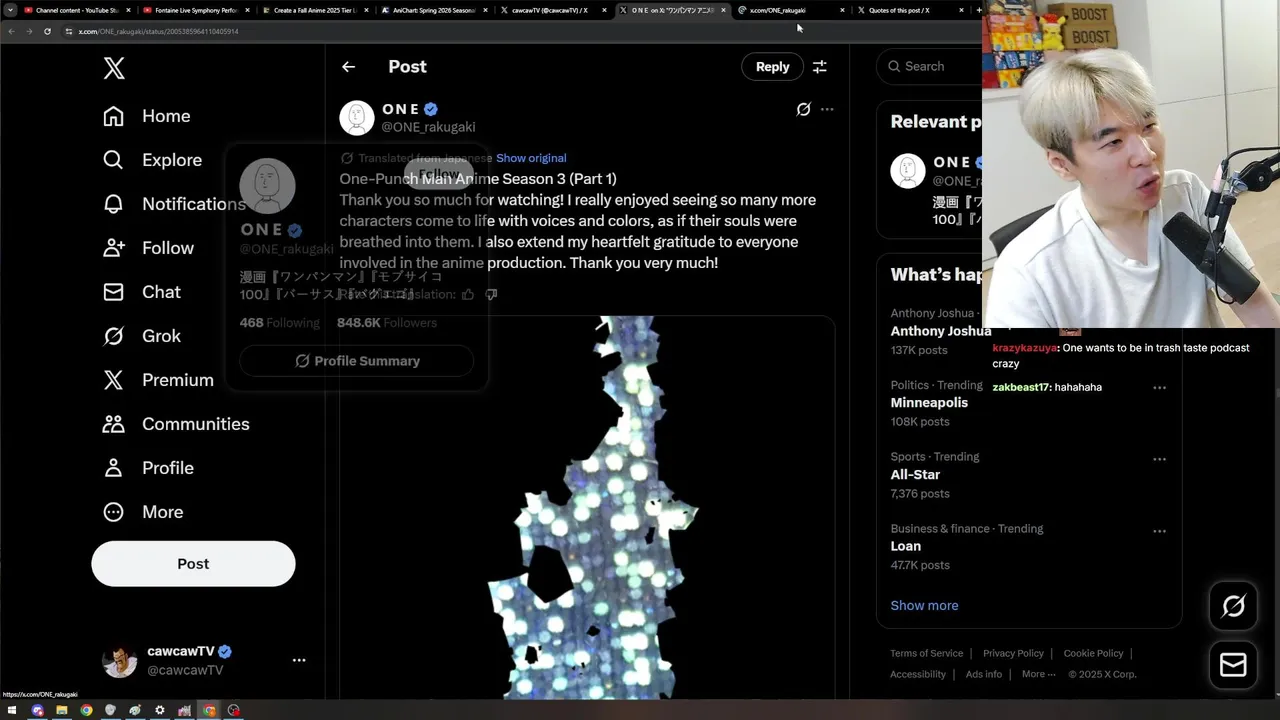This screenshot has width=1280, height=720.
Task: Open the floating Grok button
Action: click(1233, 606)
